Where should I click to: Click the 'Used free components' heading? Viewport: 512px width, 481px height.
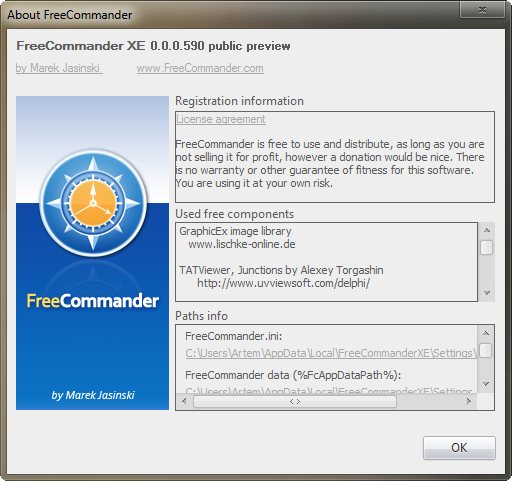pos(235,214)
